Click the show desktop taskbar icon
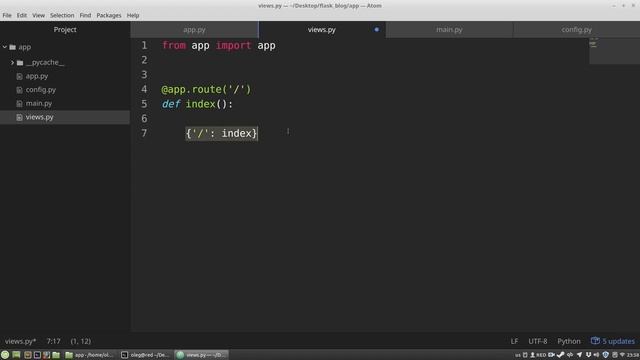 click(16, 355)
